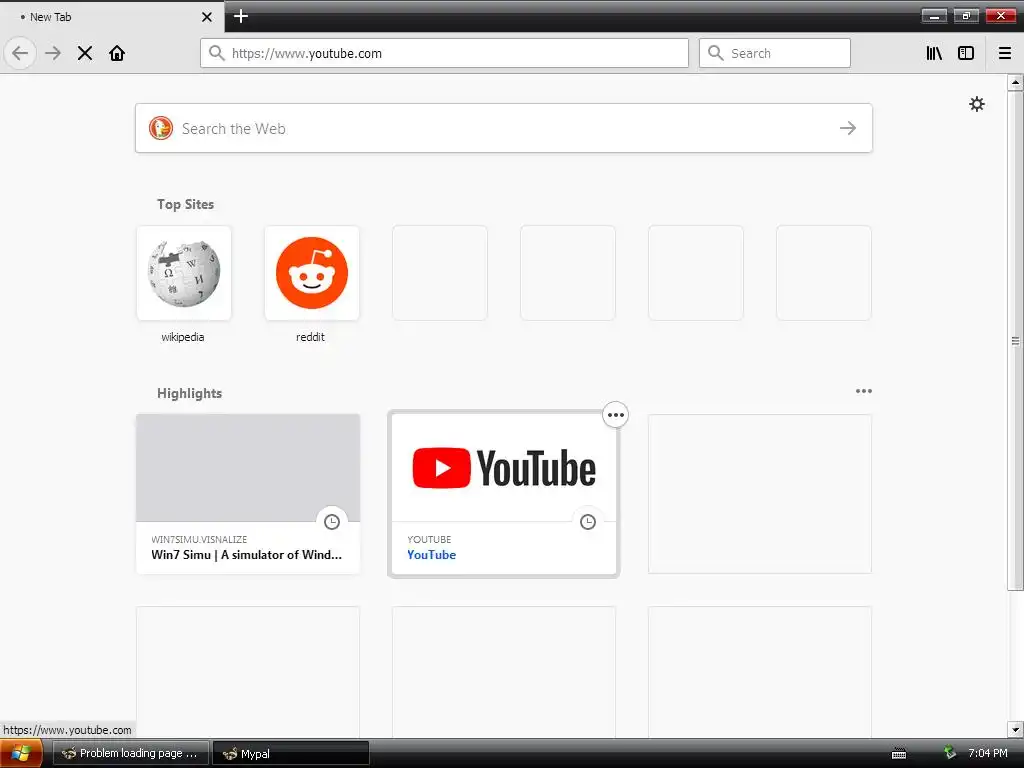Click the vertical scrollbar thumb
The height and width of the screenshot is (768, 1024).
1015,341
